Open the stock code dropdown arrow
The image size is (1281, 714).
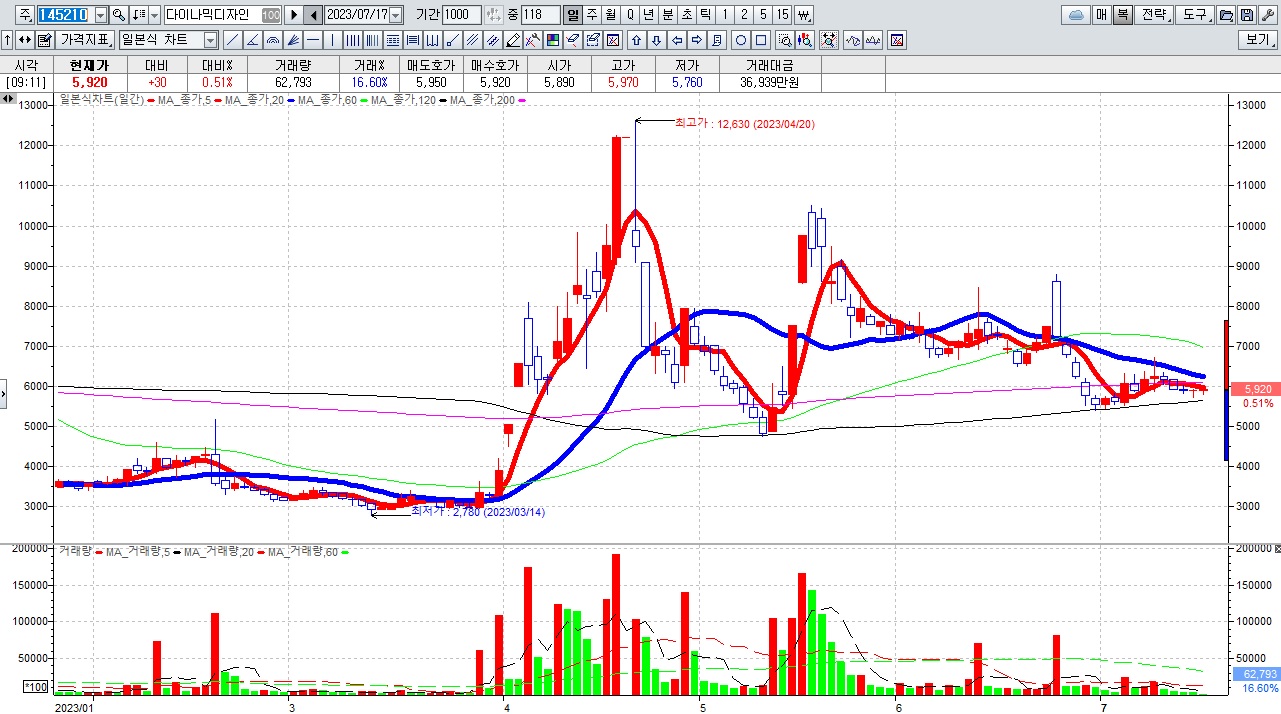(101, 15)
